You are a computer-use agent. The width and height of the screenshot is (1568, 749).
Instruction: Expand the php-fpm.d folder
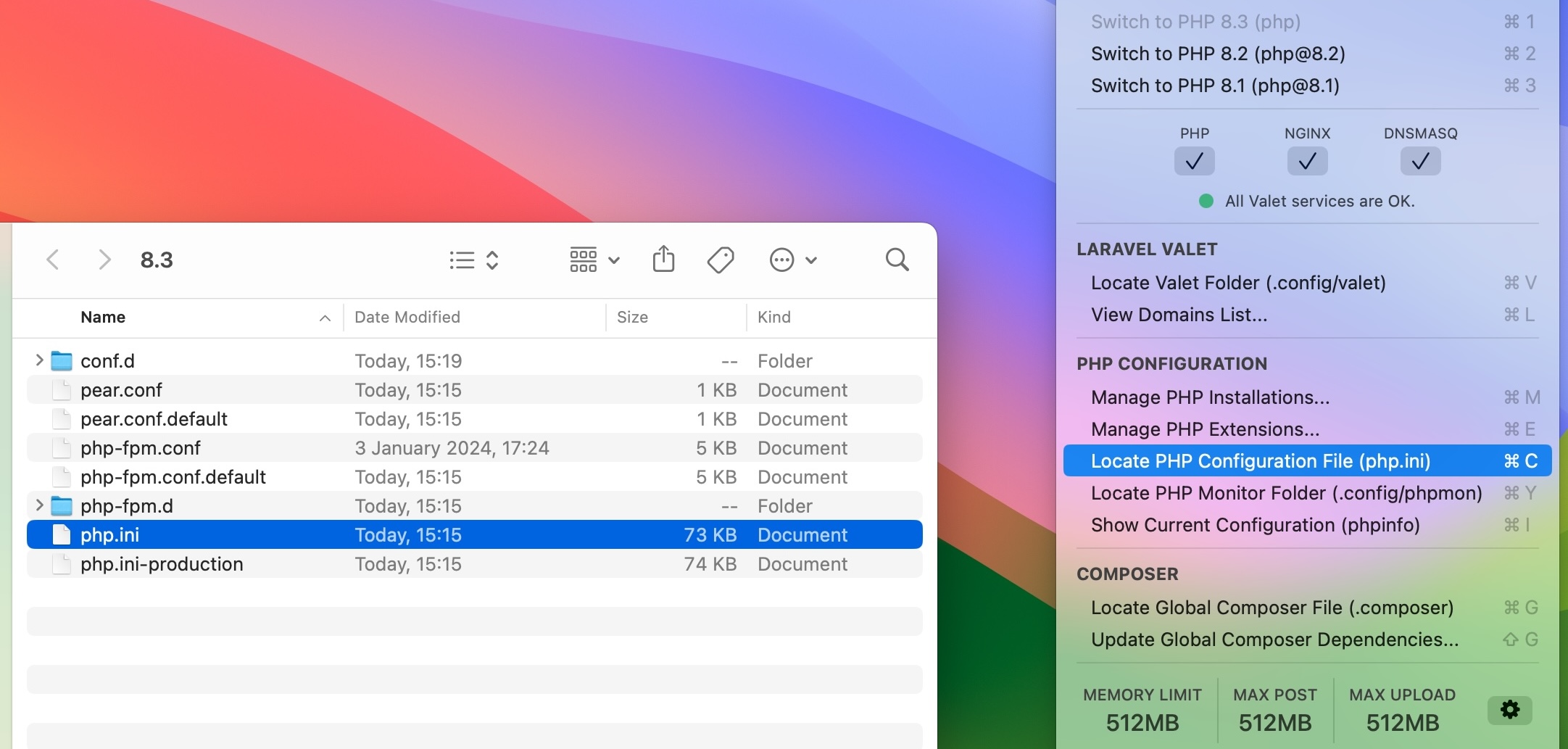pos(39,505)
